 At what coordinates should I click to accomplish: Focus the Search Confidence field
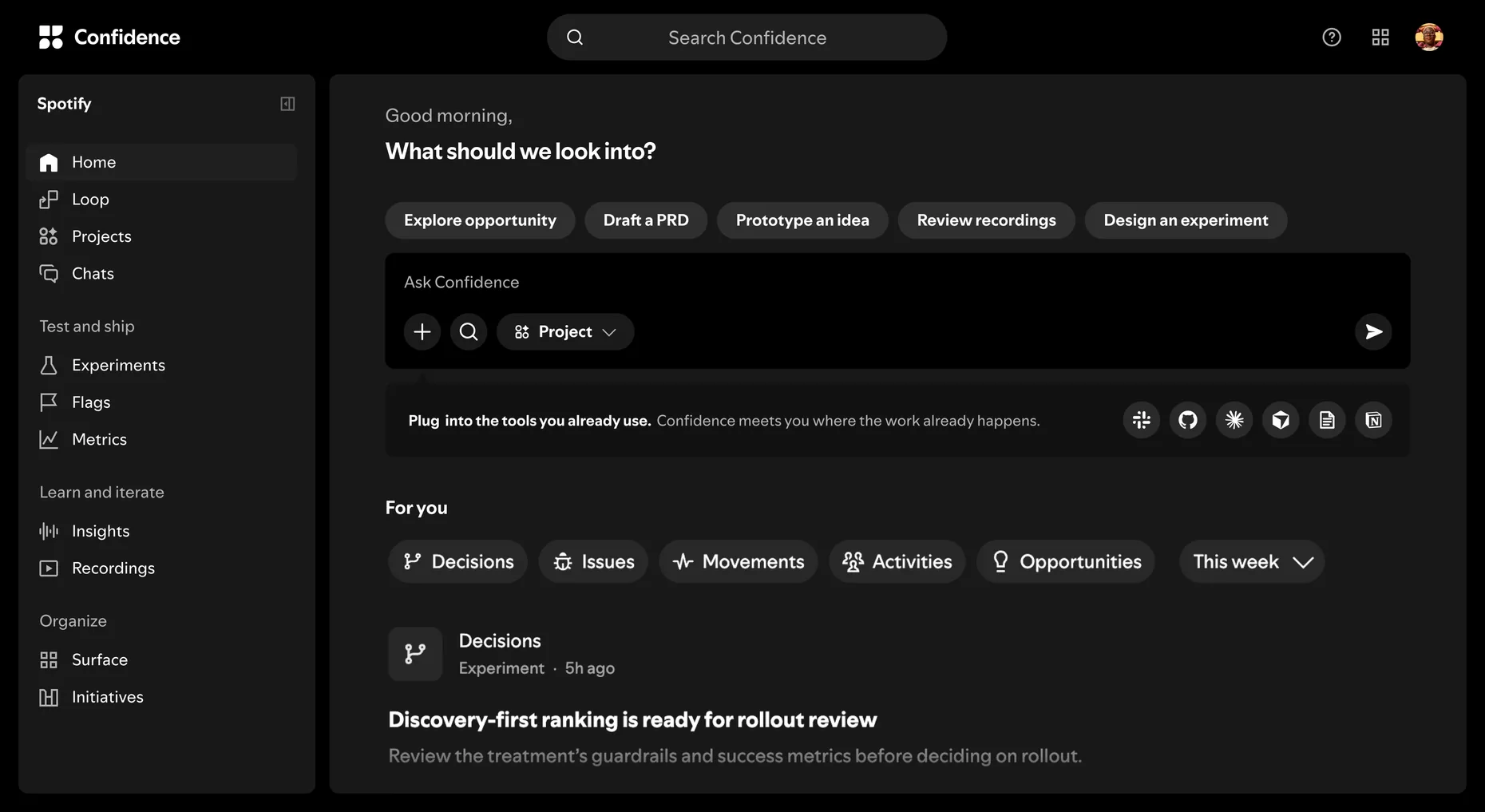click(746, 38)
